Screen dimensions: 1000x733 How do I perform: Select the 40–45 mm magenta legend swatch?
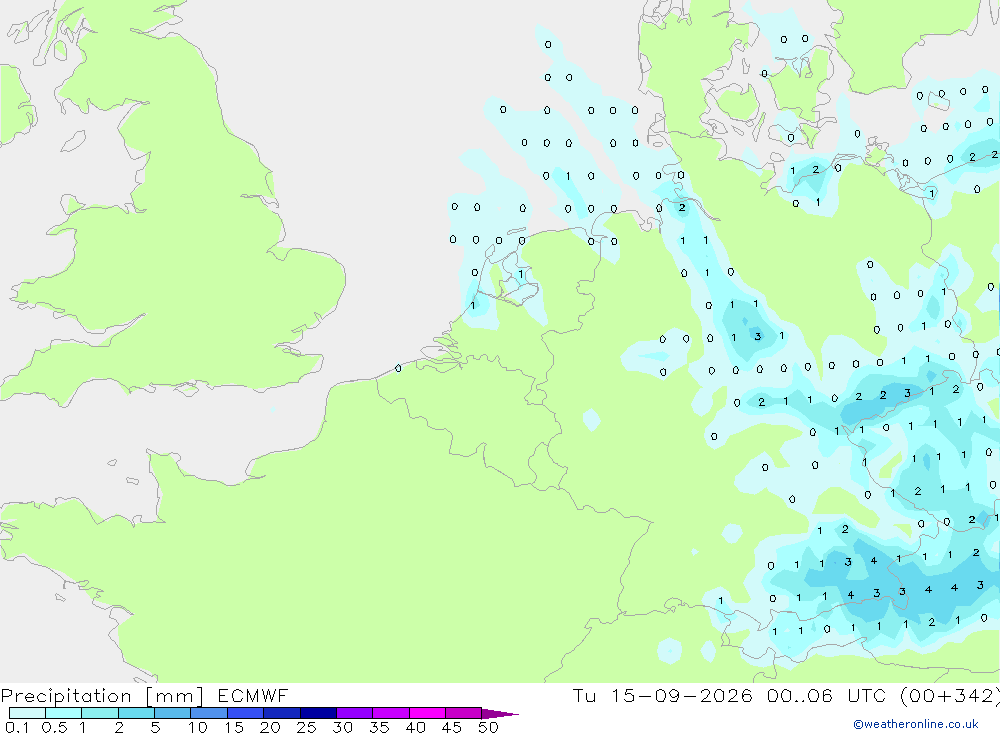tap(427, 713)
